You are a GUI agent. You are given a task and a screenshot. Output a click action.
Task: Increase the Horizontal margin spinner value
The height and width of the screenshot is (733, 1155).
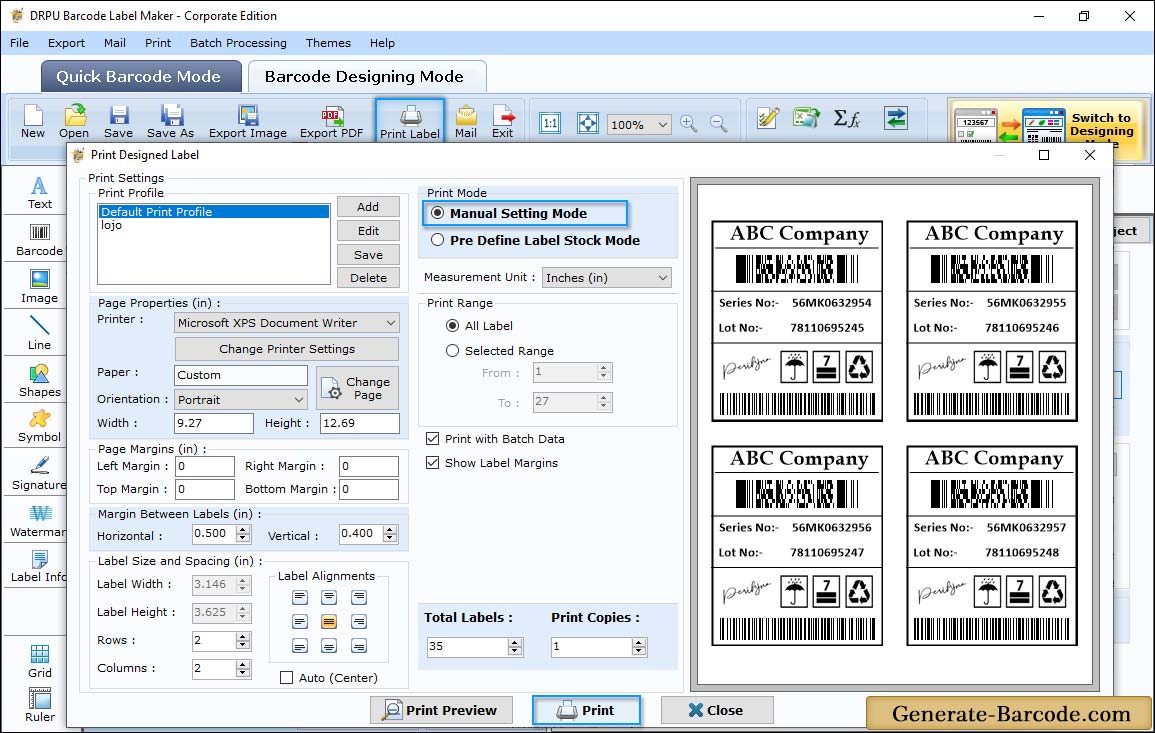pos(243,530)
